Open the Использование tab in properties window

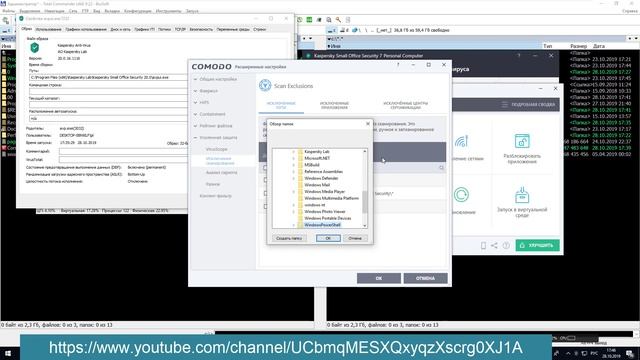48,29
